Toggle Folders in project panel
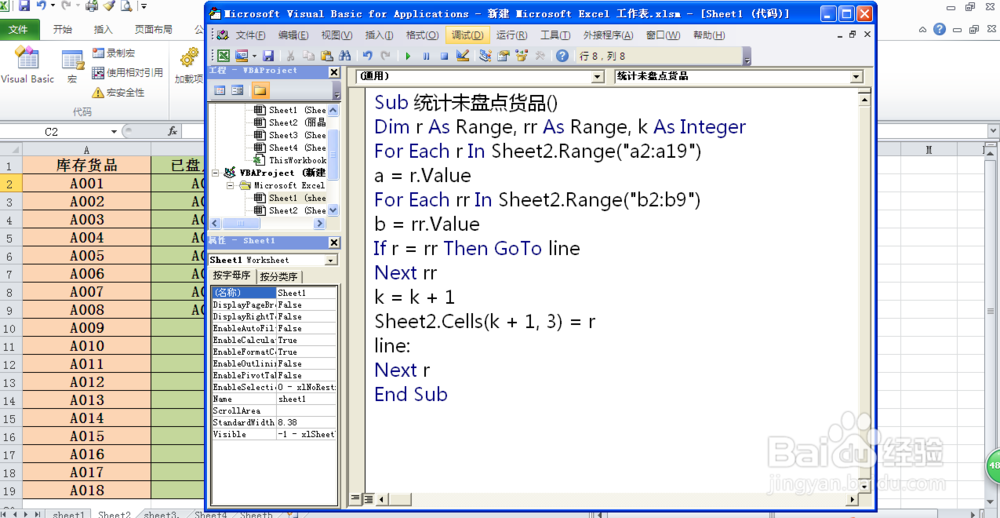1000x518 pixels. 260,91
